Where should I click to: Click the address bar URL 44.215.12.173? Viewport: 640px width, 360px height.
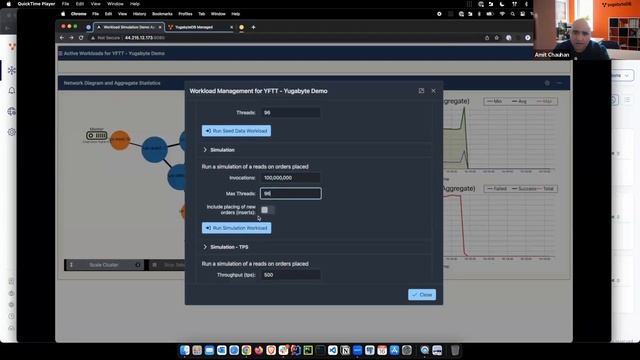pyautogui.click(x=144, y=38)
